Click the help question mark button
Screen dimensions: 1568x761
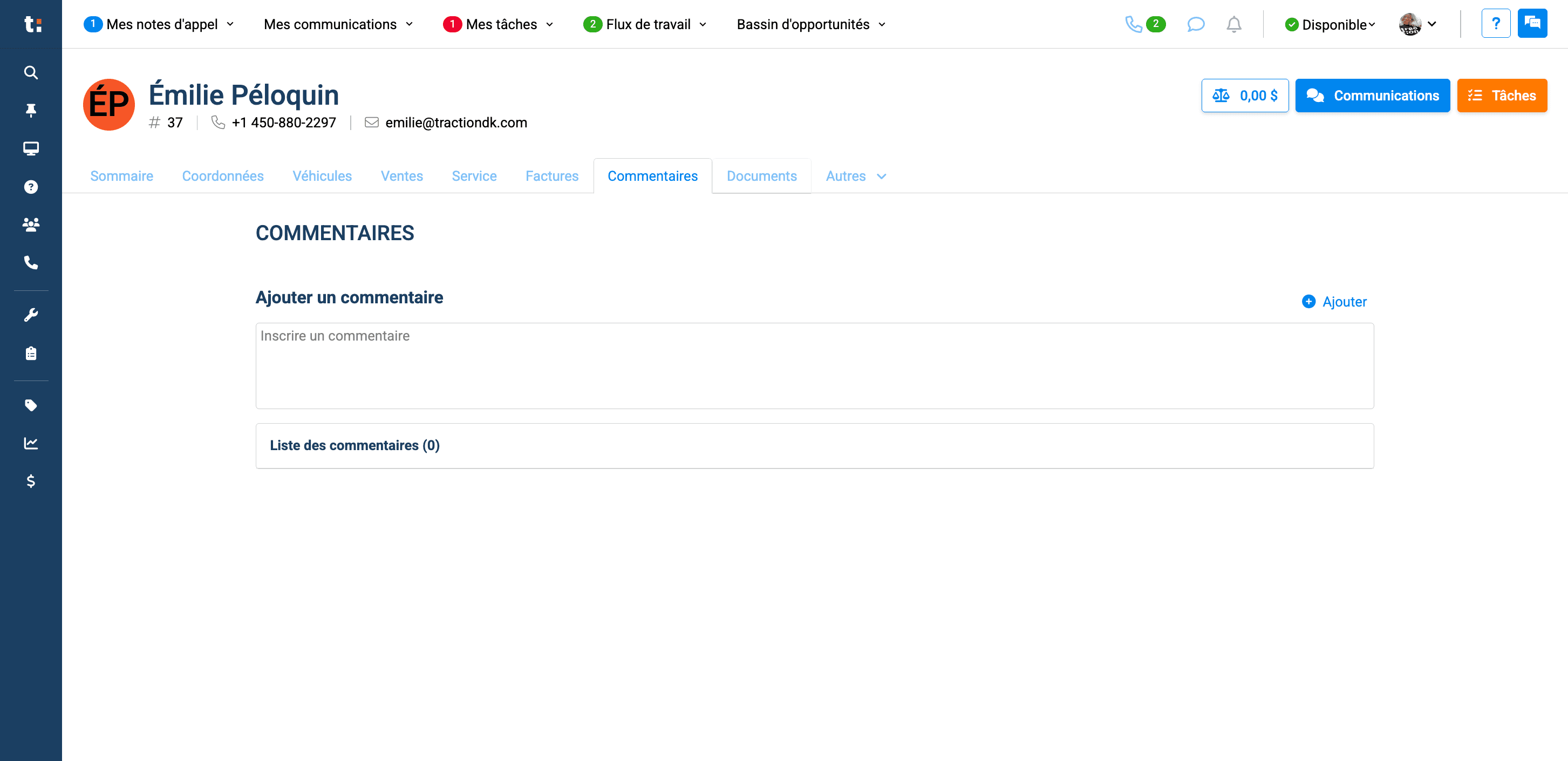[1496, 24]
